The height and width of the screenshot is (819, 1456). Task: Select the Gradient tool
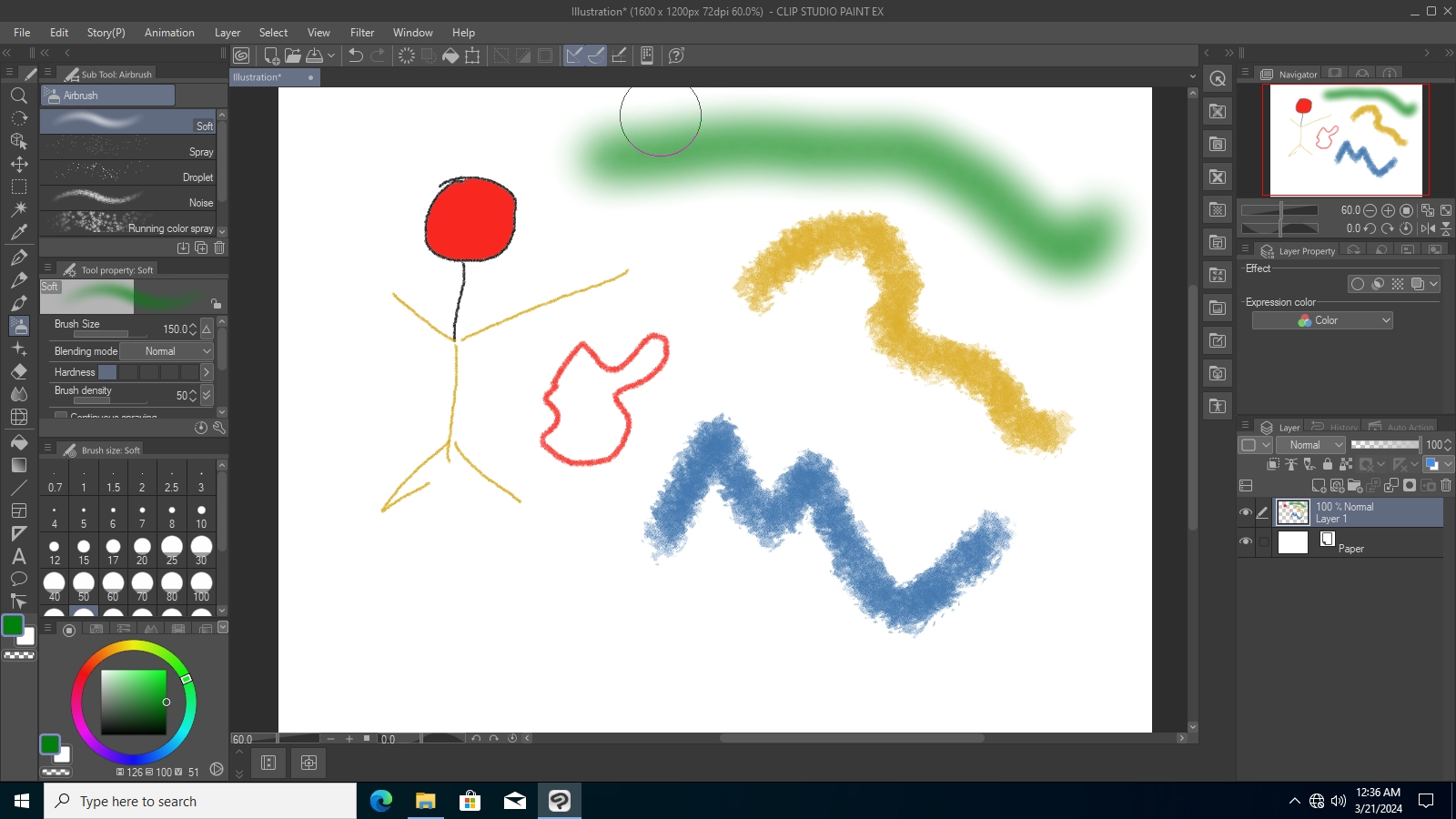pos(19,464)
